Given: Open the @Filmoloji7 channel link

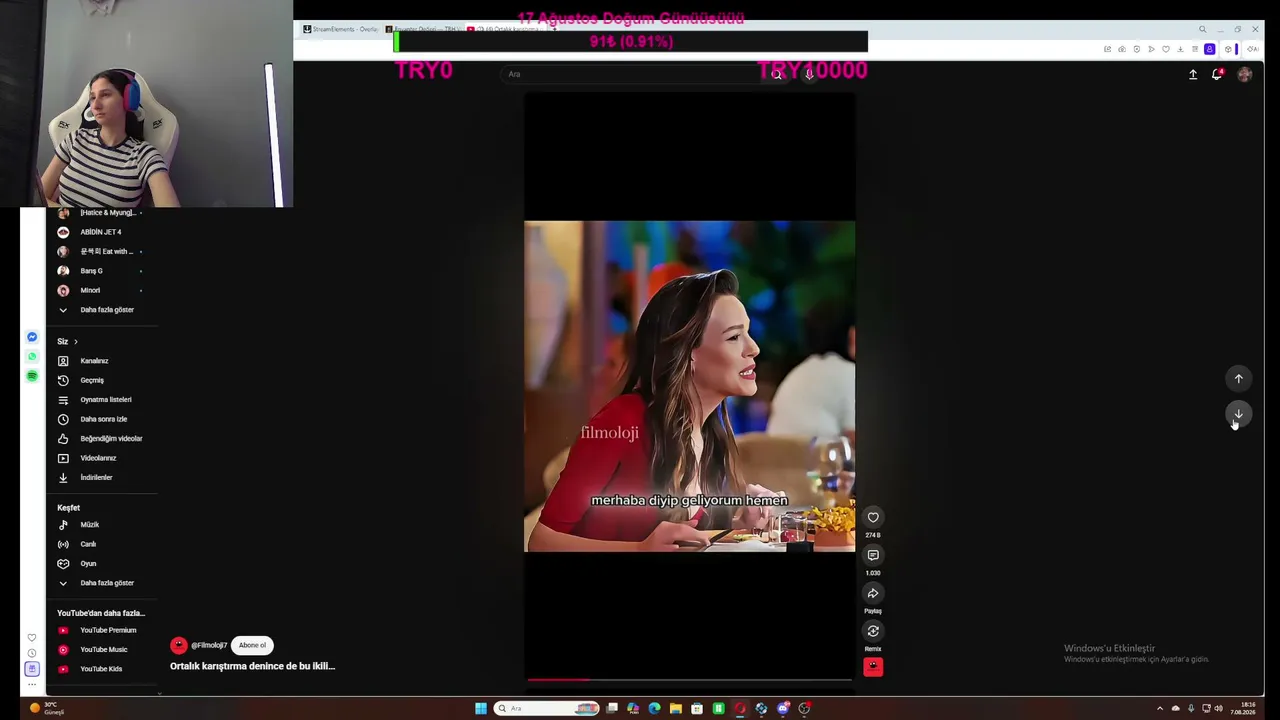Looking at the screenshot, I should point(209,645).
